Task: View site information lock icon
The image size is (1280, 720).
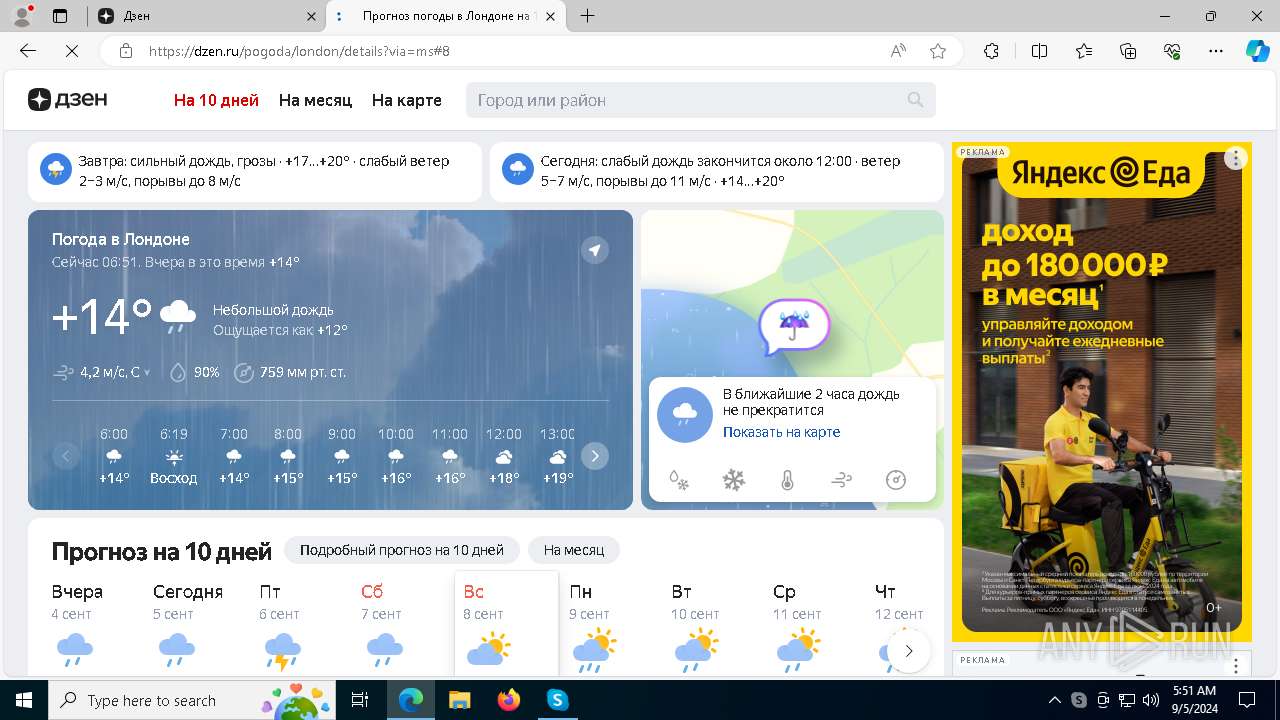Action: coord(126,51)
